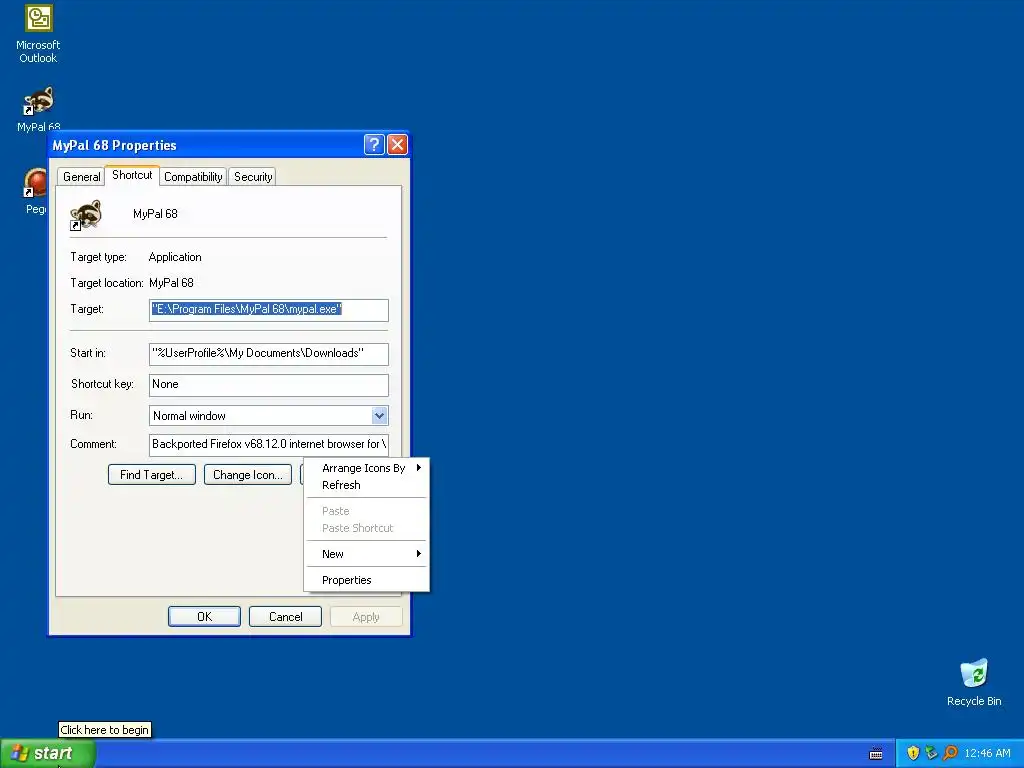Image resolution: width=1024 pixels, height=768 pixels.
Task: Click the Start in input field
Action: [268, 353]
